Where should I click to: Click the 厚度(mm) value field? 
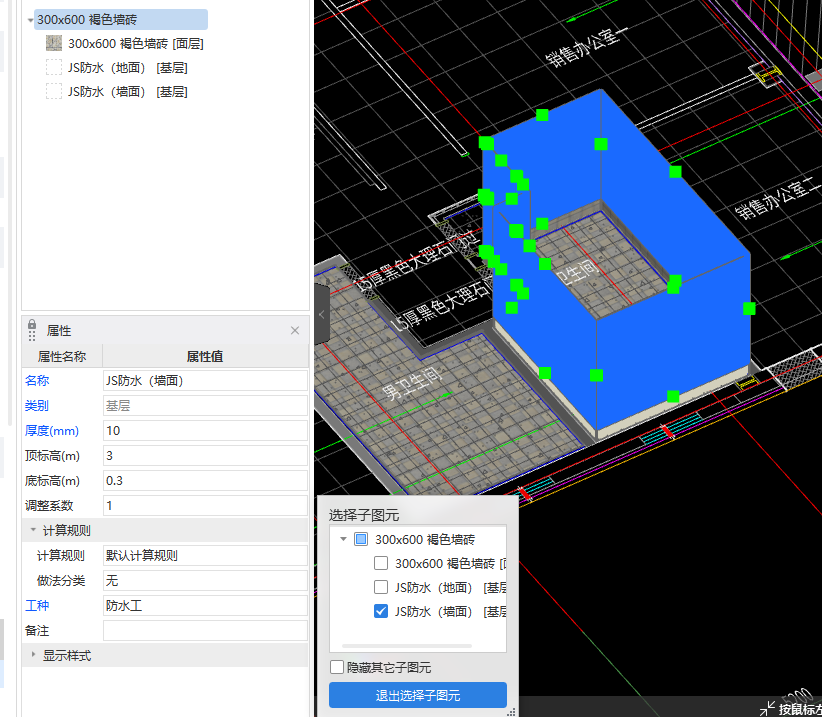(x=205, y=431)
